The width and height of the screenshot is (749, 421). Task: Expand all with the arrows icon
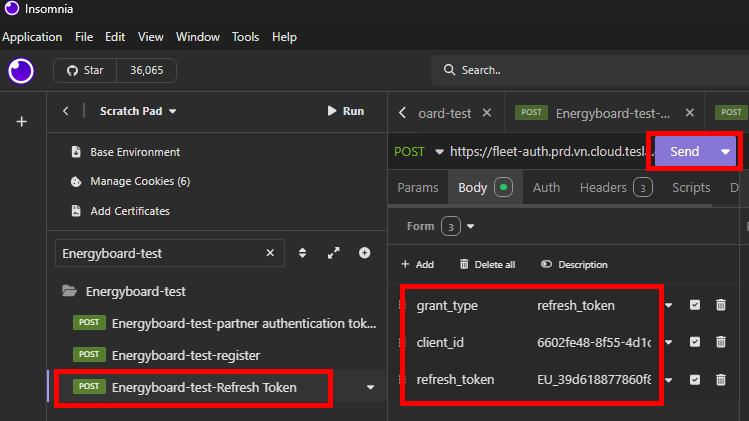(333, 253)
